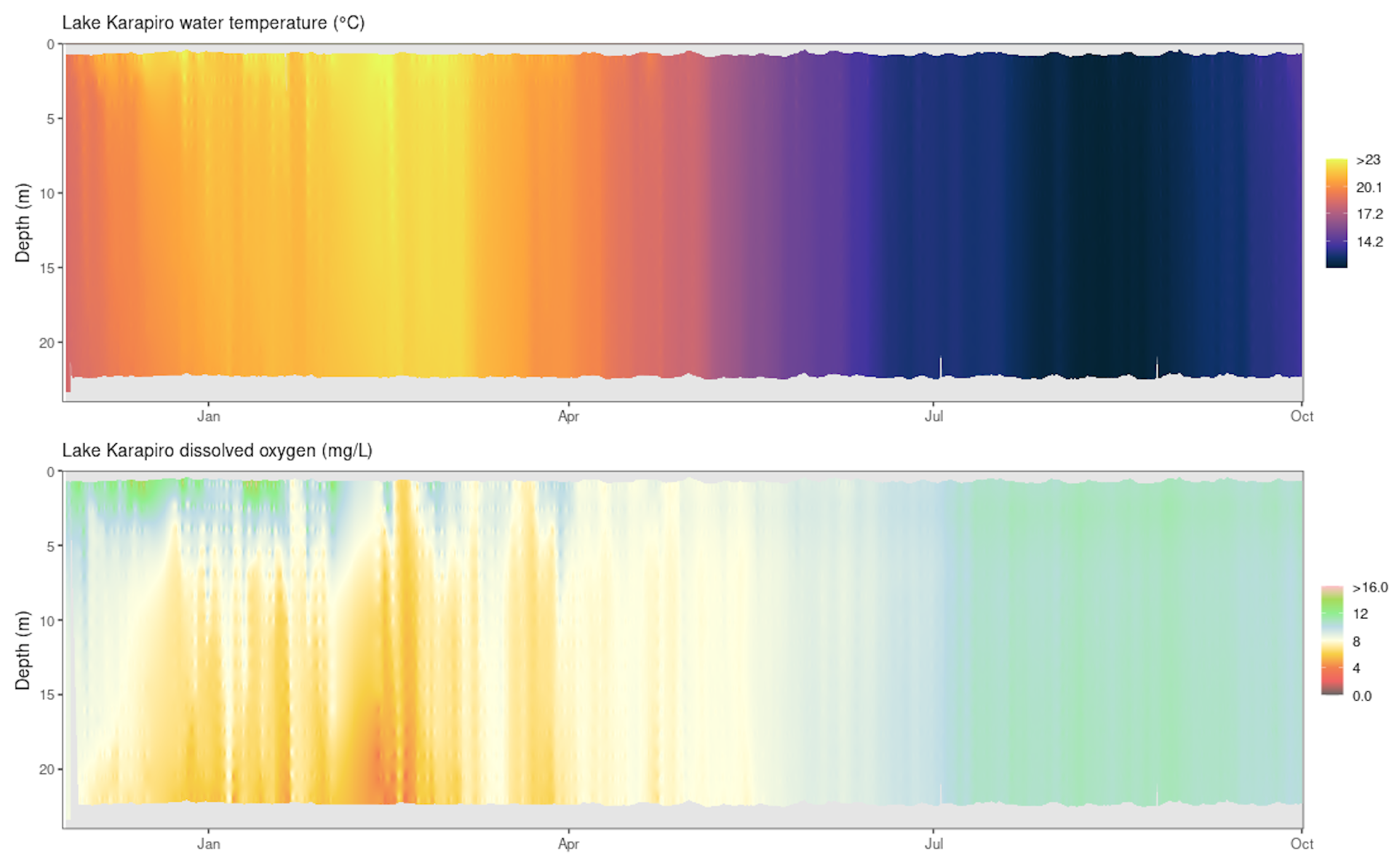This screenshot has width=1397, height=868.
Task: Click the >16.0 oxygen legend label
Action: pyautogui.click(x=1369, y=587)
